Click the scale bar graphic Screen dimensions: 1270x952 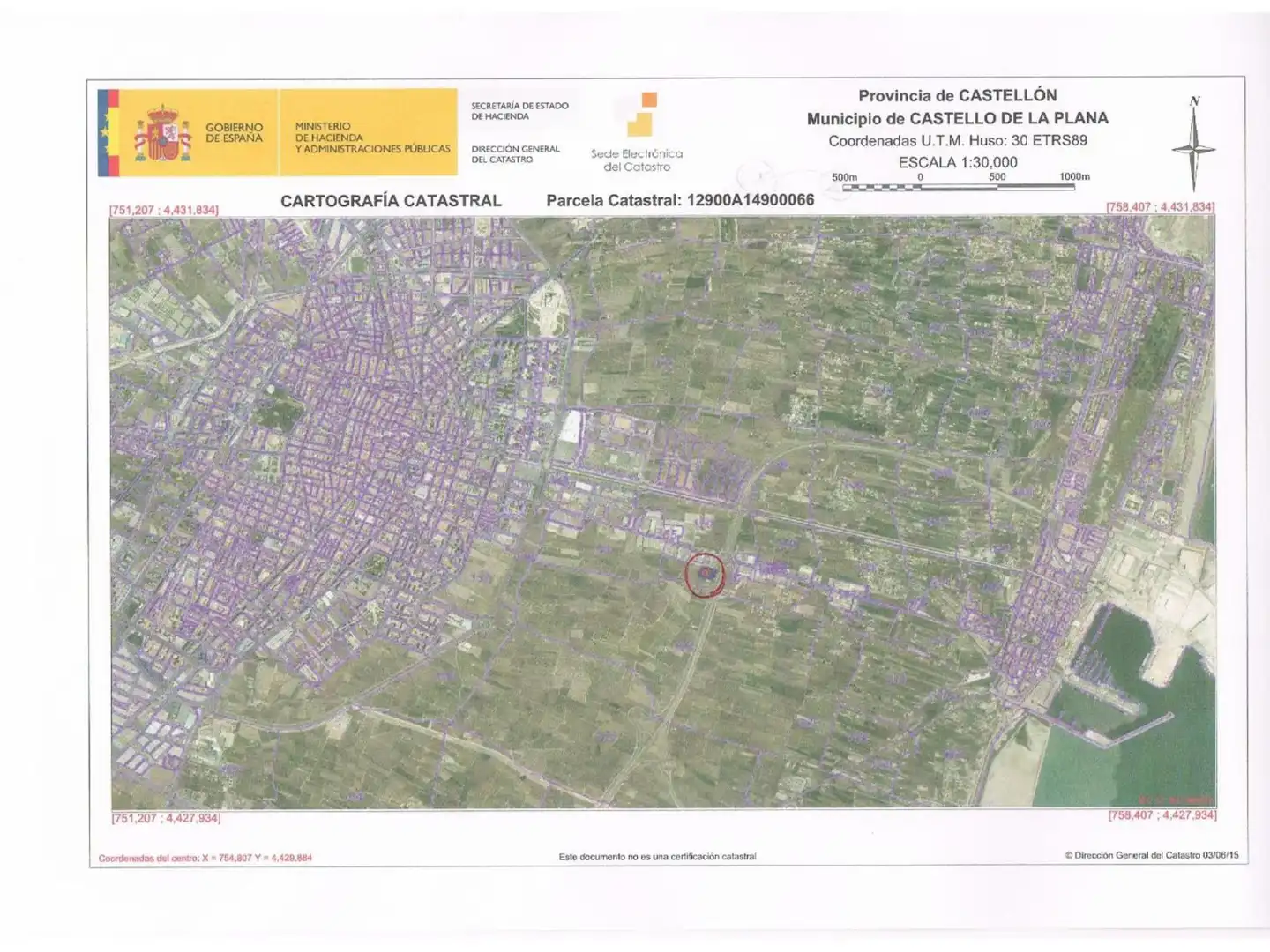[959, 188]
